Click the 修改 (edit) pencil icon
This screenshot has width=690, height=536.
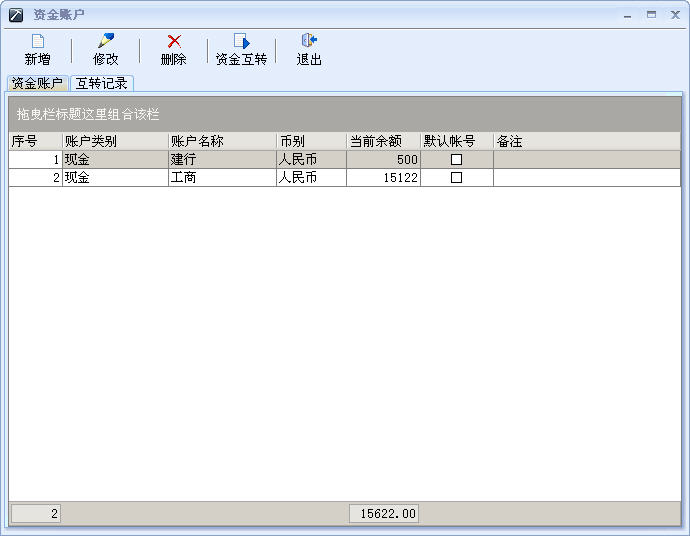tap(106, 40)
